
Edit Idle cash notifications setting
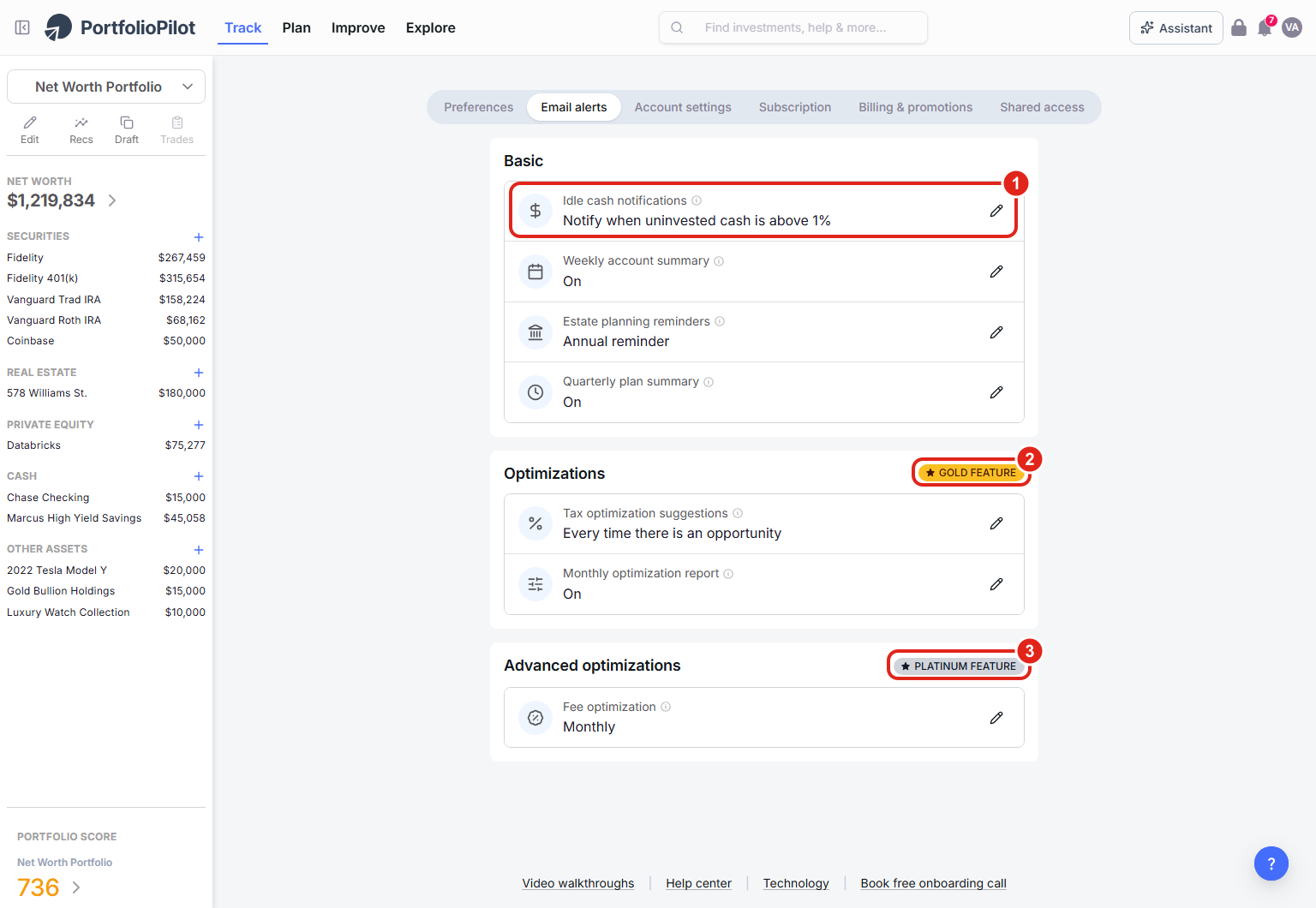[x=996, y=211]
